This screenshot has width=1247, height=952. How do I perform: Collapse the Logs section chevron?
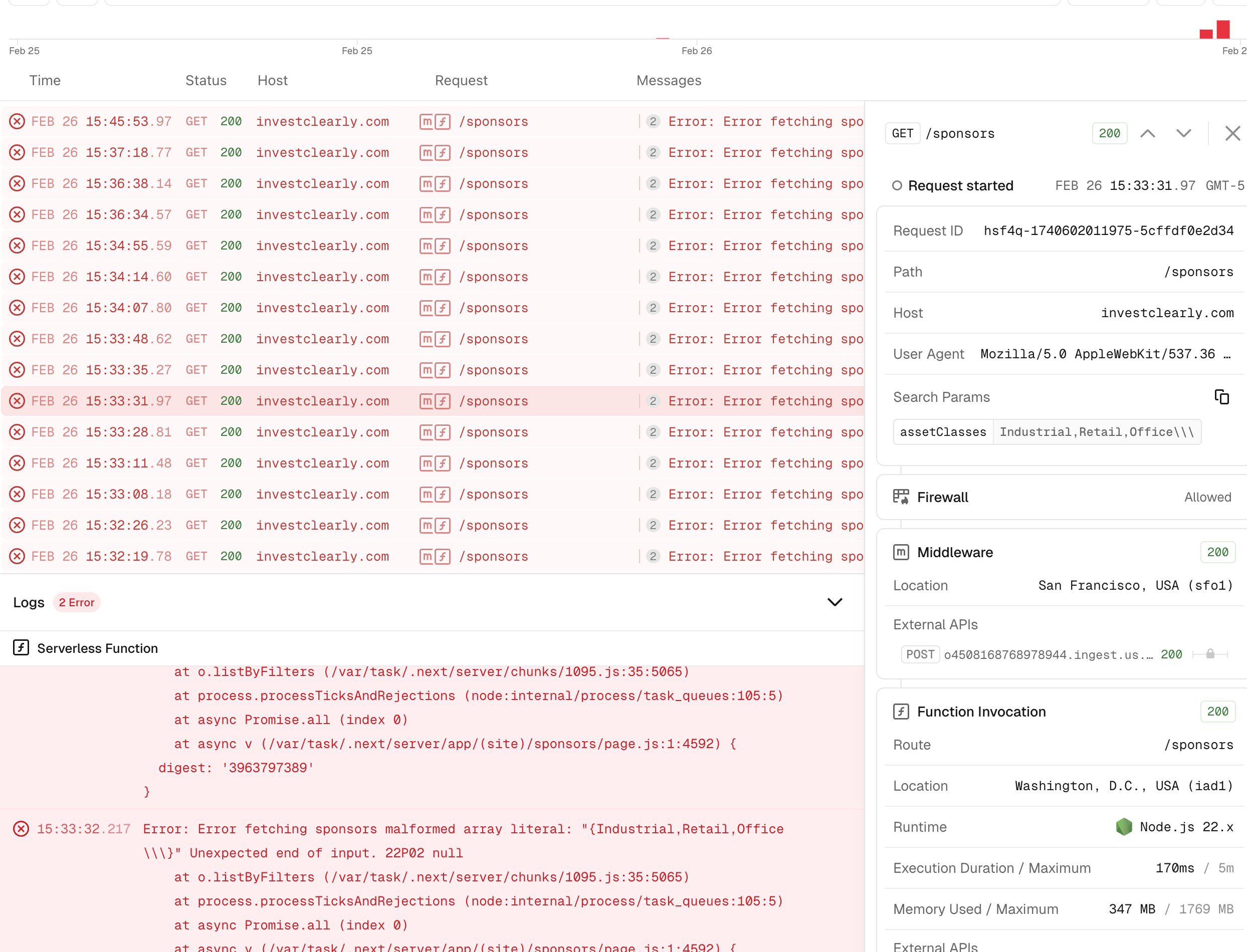click(835, 602)
